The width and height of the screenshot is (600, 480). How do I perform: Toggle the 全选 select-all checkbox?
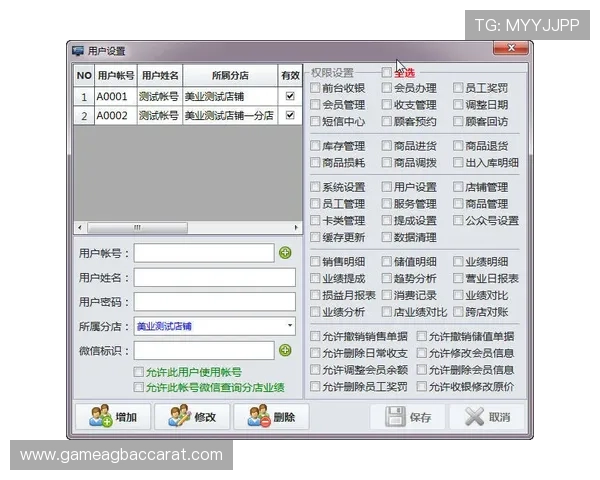386,72
